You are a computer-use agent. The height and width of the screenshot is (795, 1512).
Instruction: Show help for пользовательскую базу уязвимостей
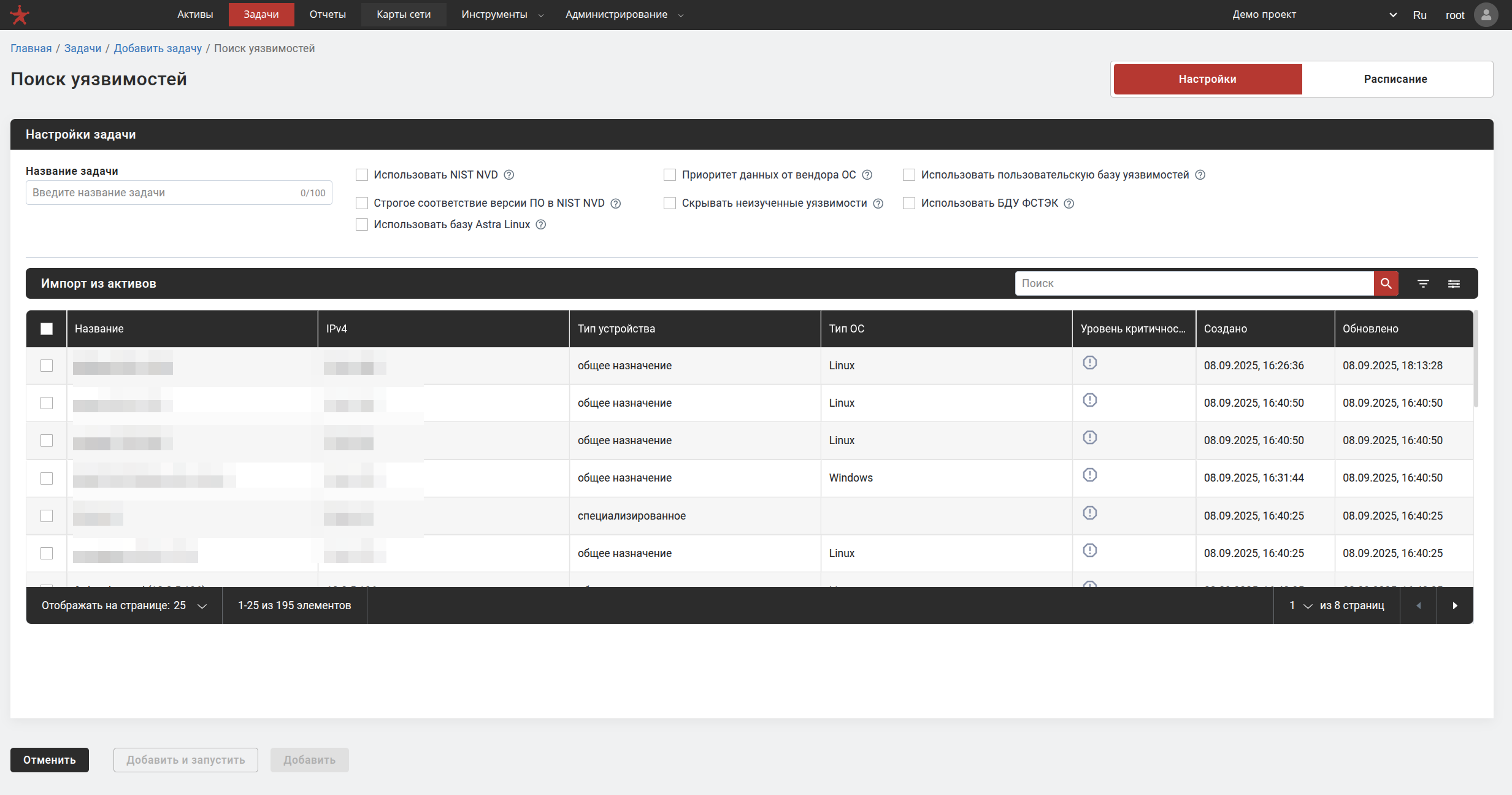coord(1200,175)
